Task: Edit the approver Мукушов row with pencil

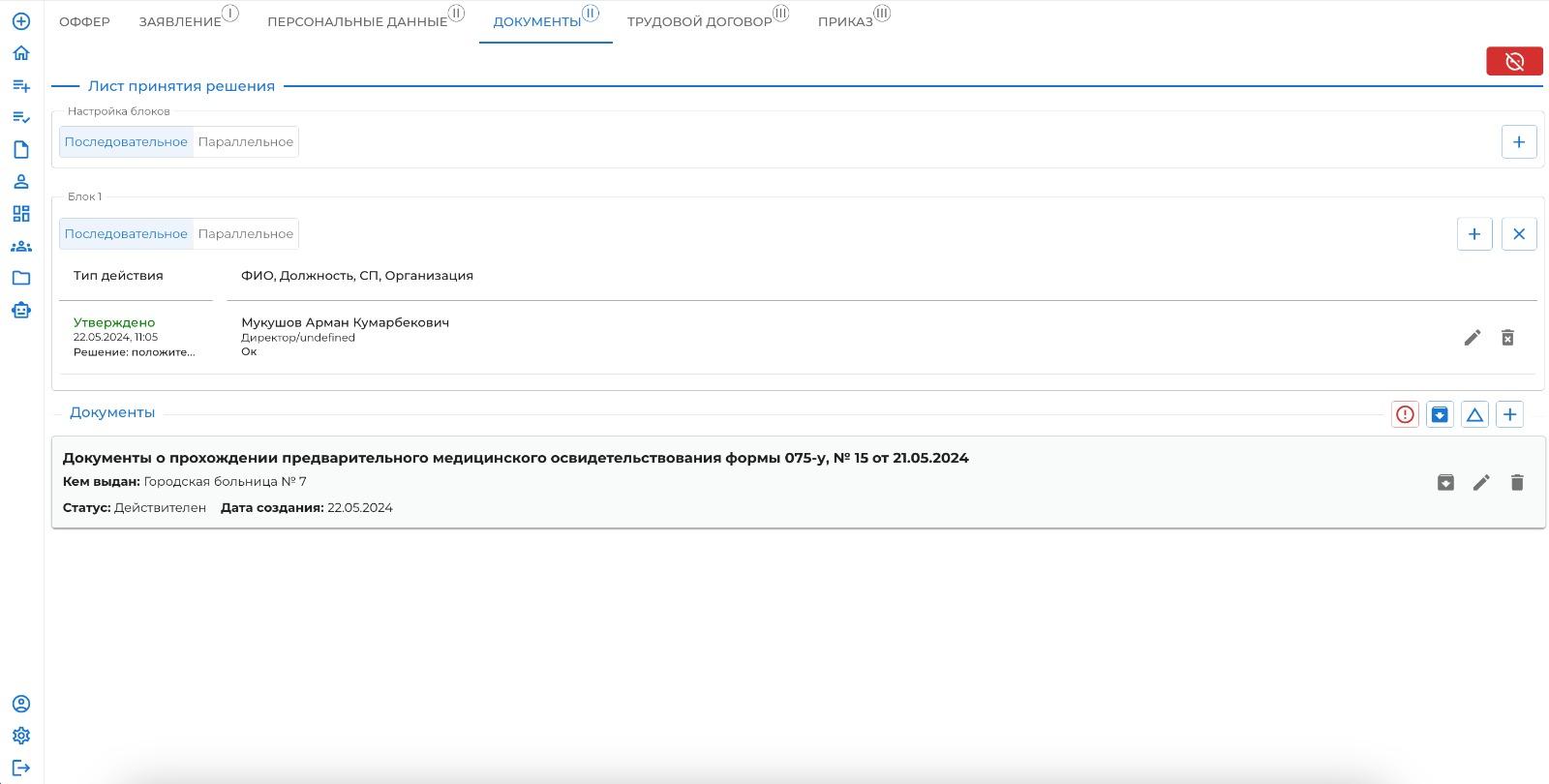Action: [x=1472, y=338]
